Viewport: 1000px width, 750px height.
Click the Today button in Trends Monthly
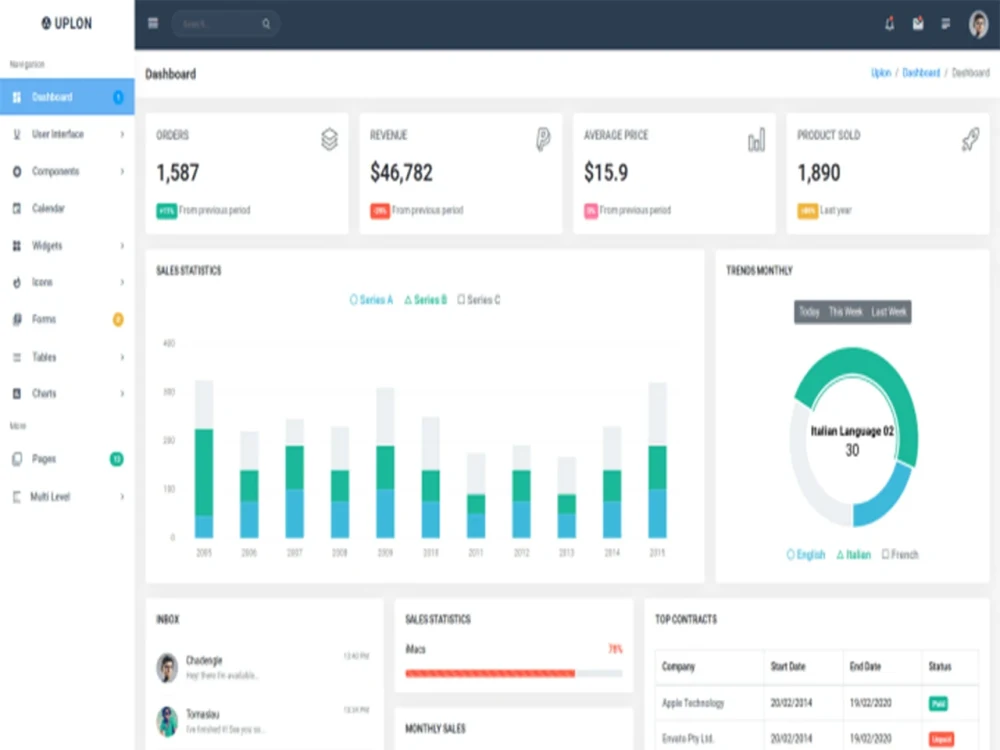(811, 311)
